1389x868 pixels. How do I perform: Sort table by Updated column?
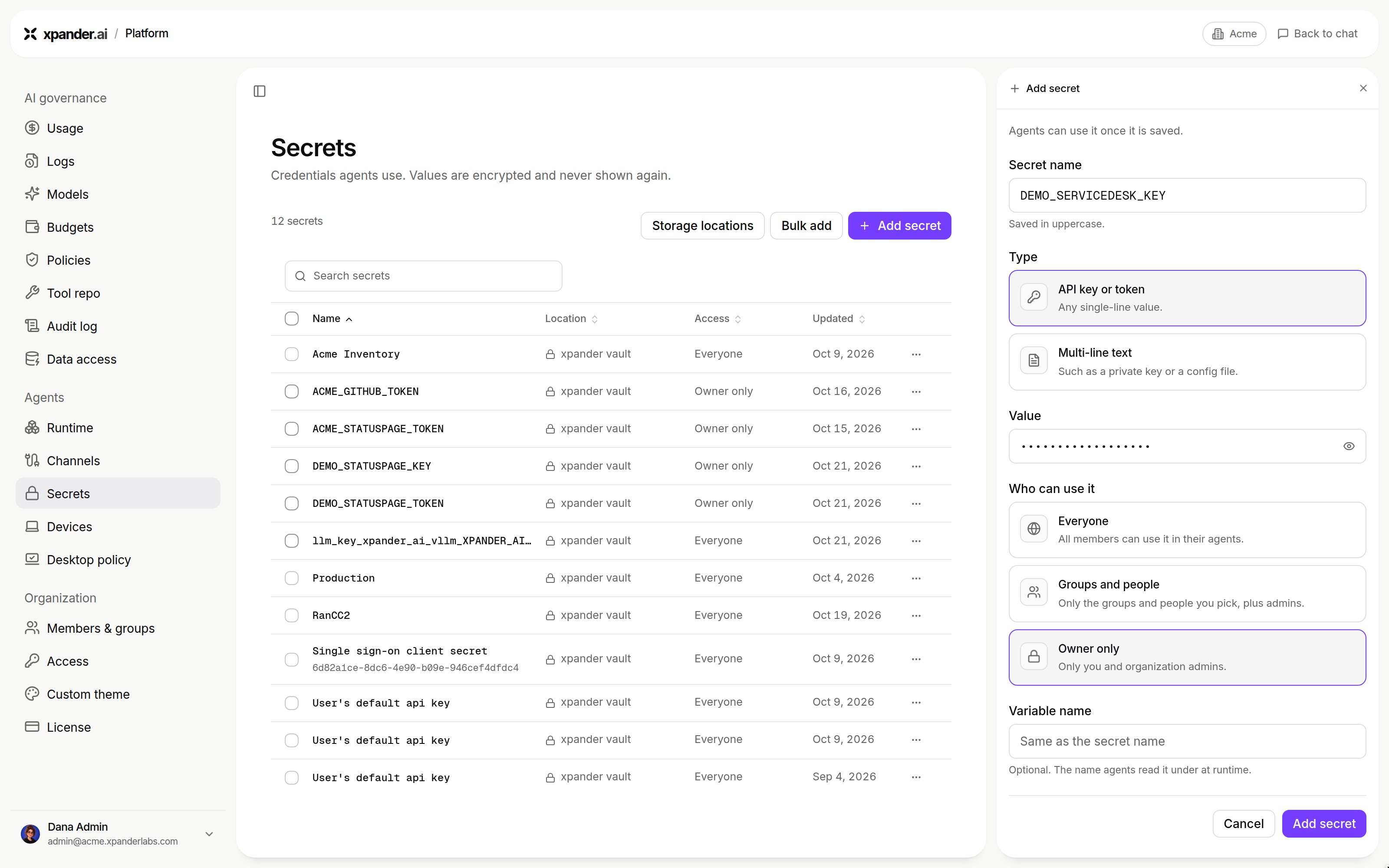(839, 319)
